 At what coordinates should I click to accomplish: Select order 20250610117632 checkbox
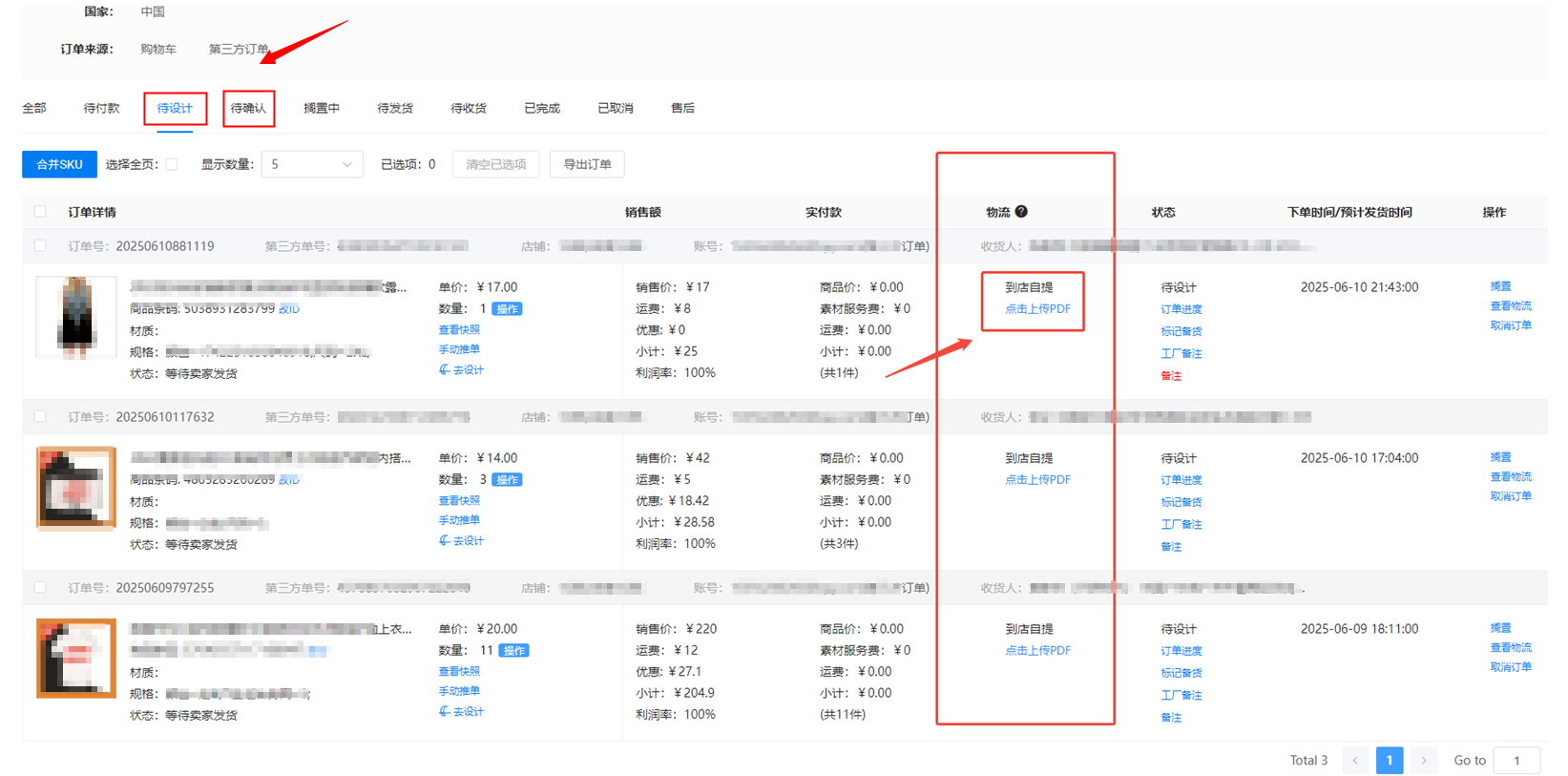[x=40, y=417]
